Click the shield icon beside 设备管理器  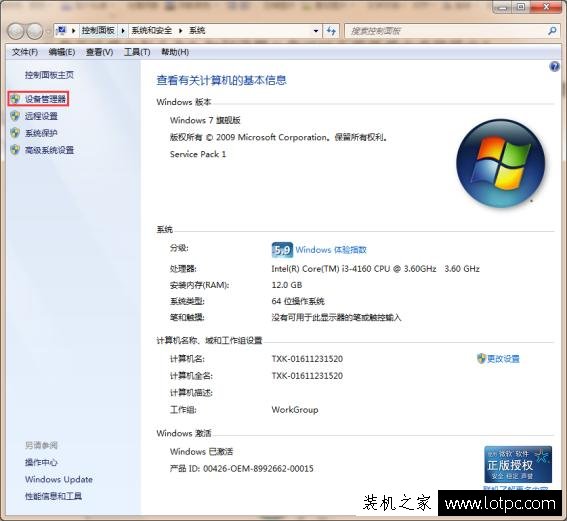[x=15, y=99]
